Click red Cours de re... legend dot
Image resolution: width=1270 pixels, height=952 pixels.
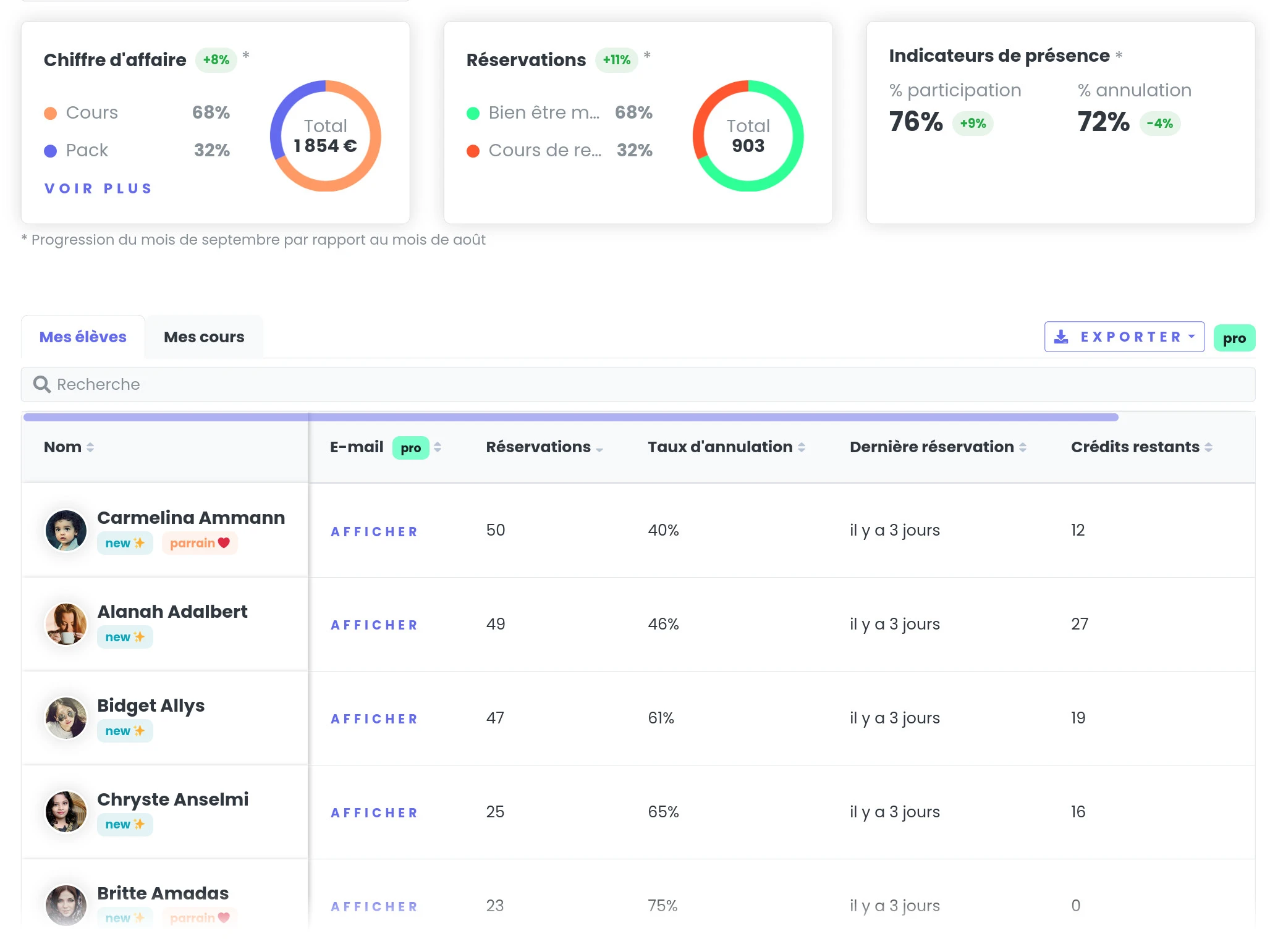[473, 151]
